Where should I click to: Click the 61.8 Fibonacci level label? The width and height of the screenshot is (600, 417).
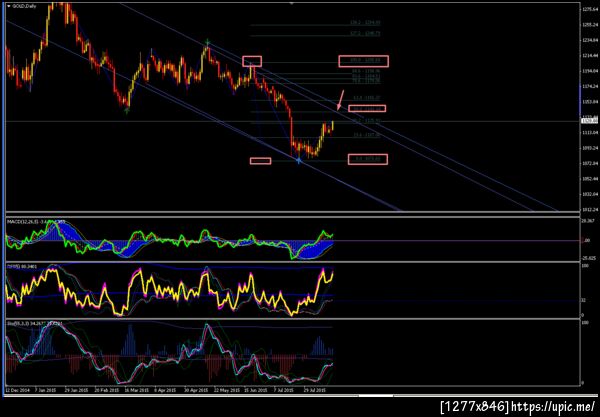point(366,98)
